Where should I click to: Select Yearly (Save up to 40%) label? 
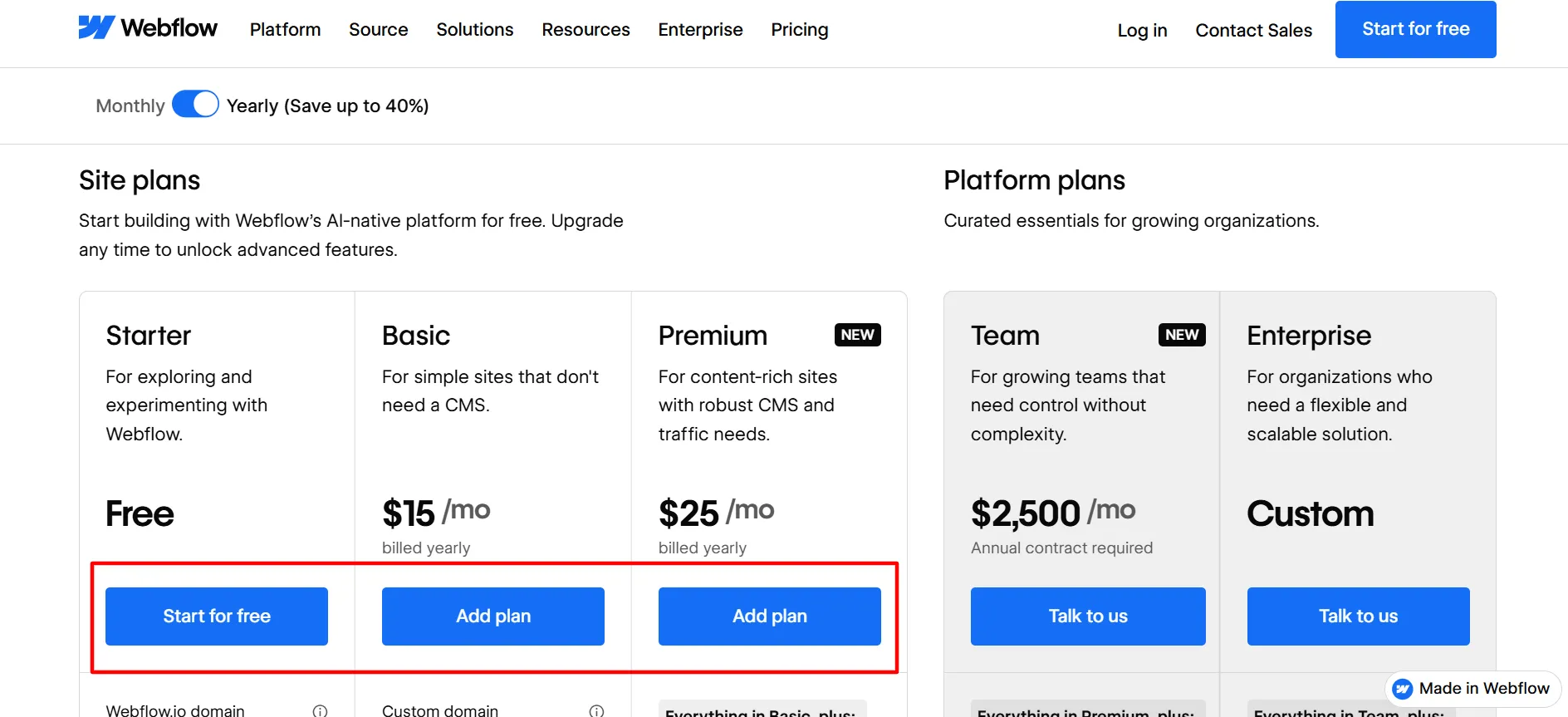327,106
